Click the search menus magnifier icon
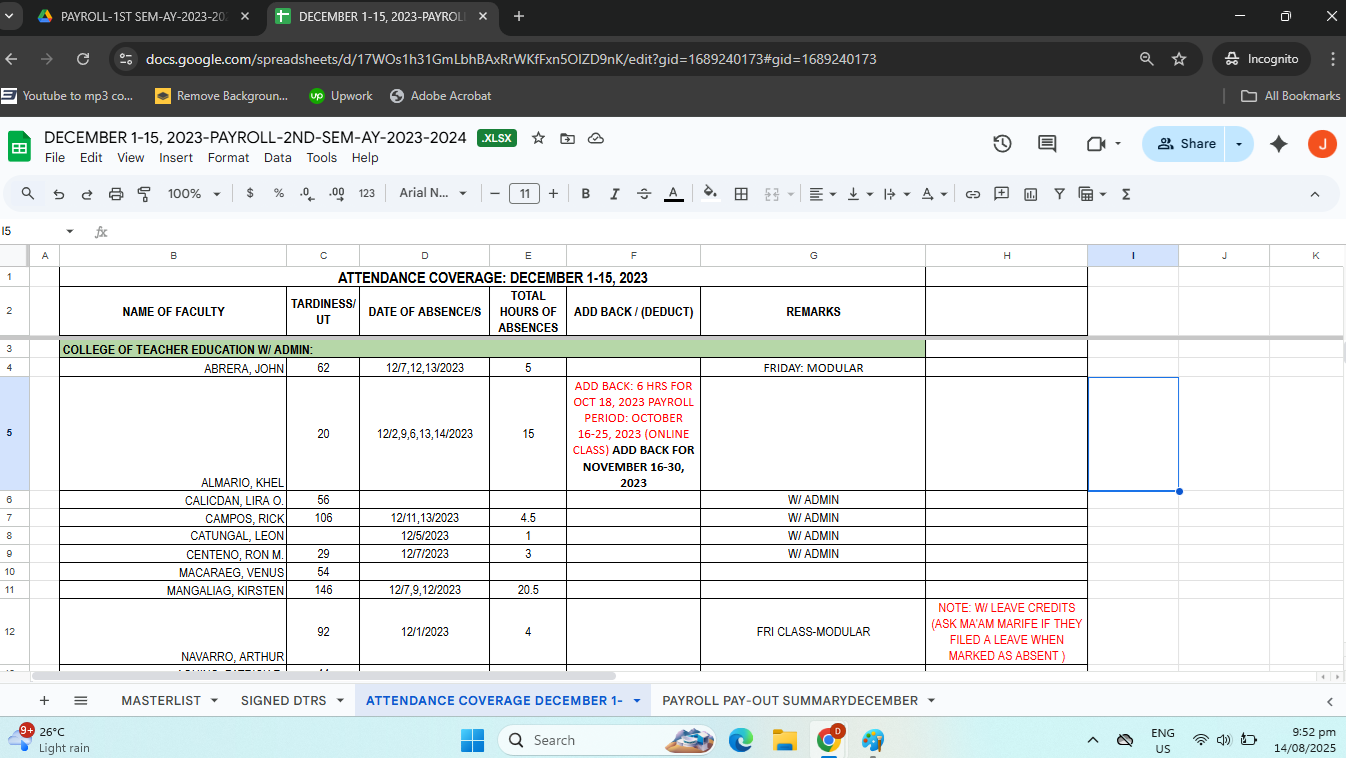This screenshot has width=1346, height=758. click(x=28, y=194)
